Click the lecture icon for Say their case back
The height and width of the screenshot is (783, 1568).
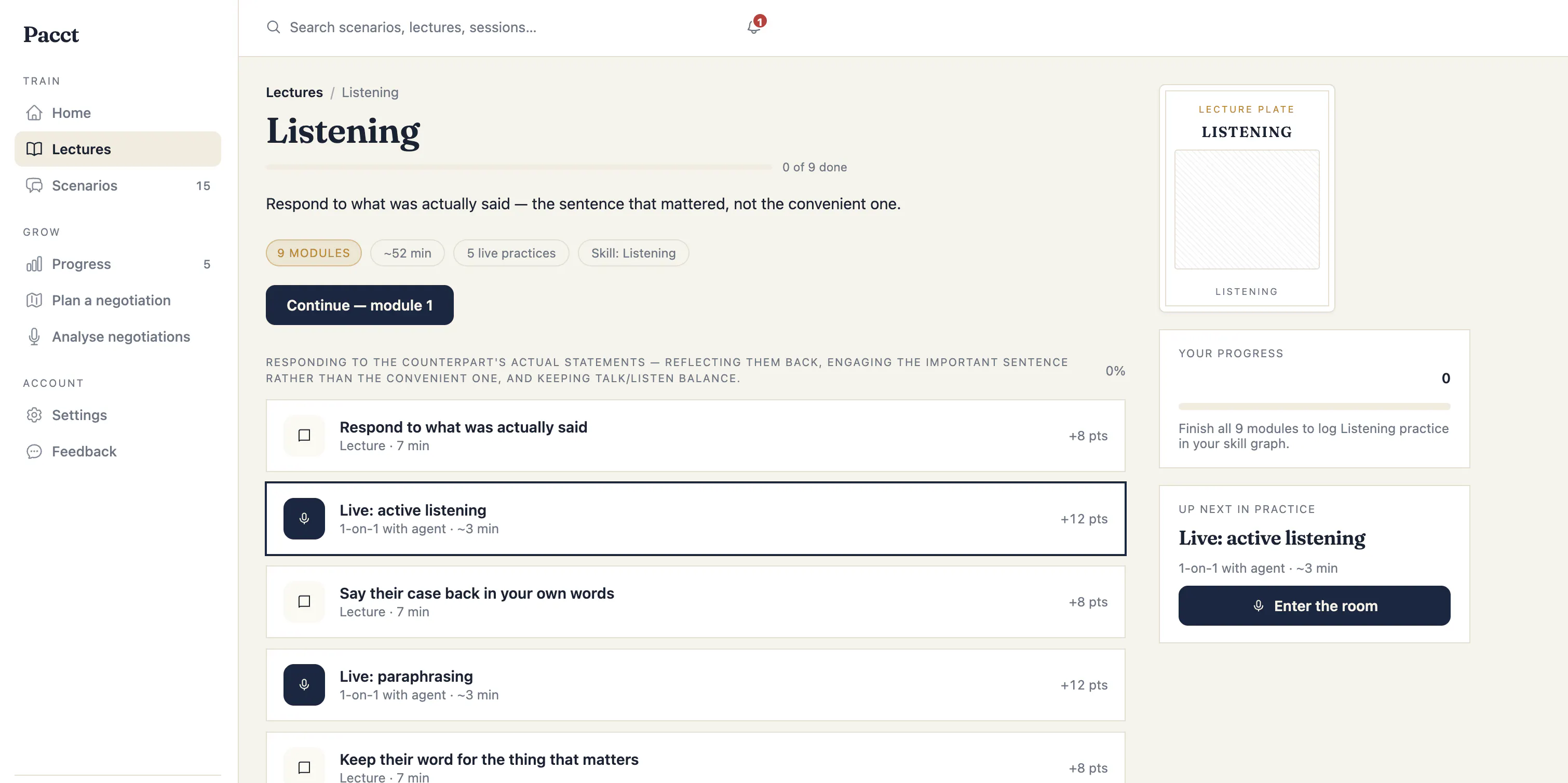304,602
